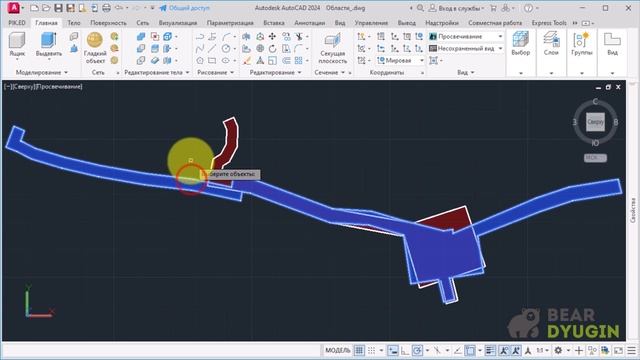Click the Workspace switching gear icon
The height and width of the screenshot is (360, 640).
tap(558, 350)
